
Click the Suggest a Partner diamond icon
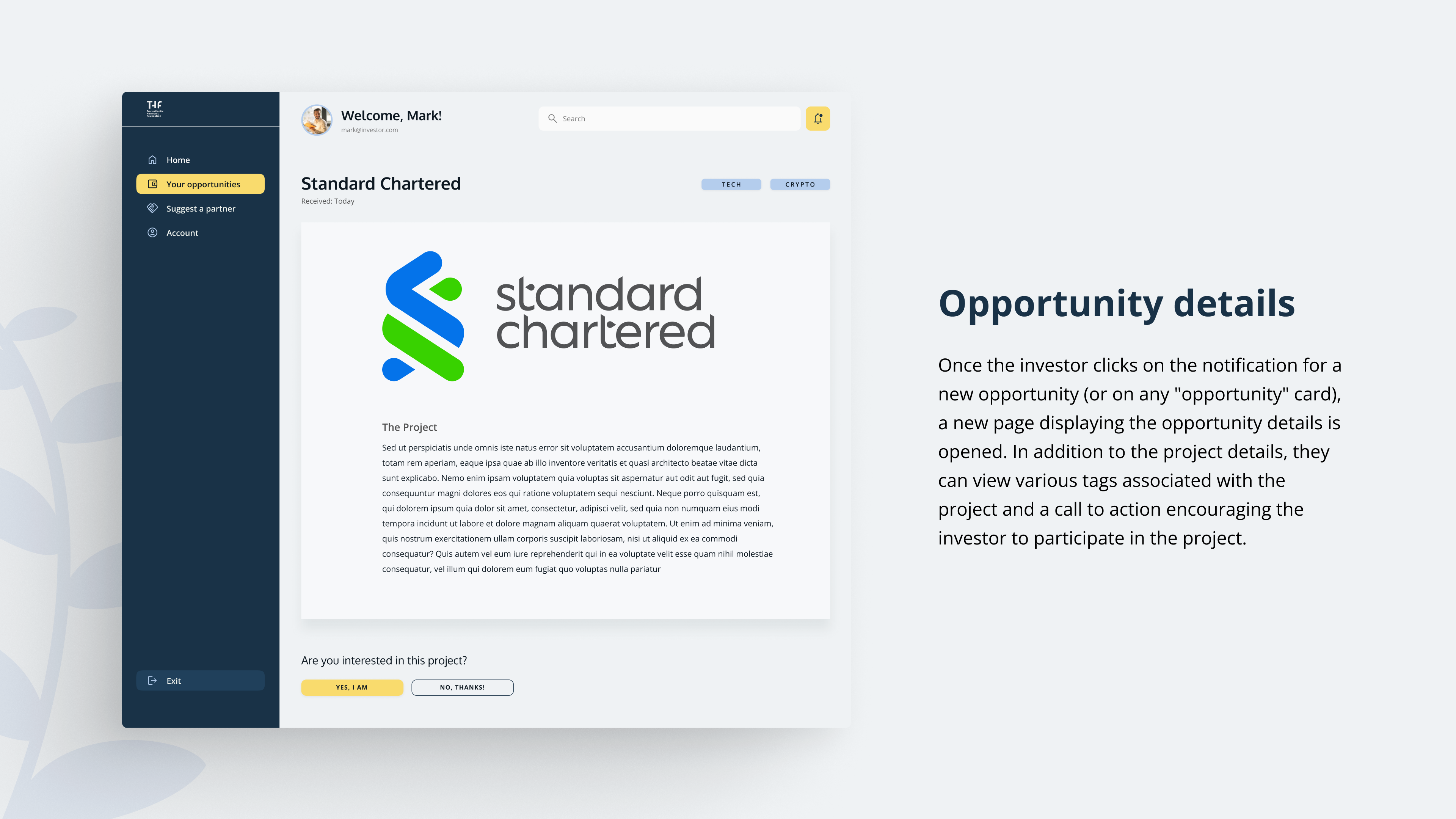tap(154, 208)
